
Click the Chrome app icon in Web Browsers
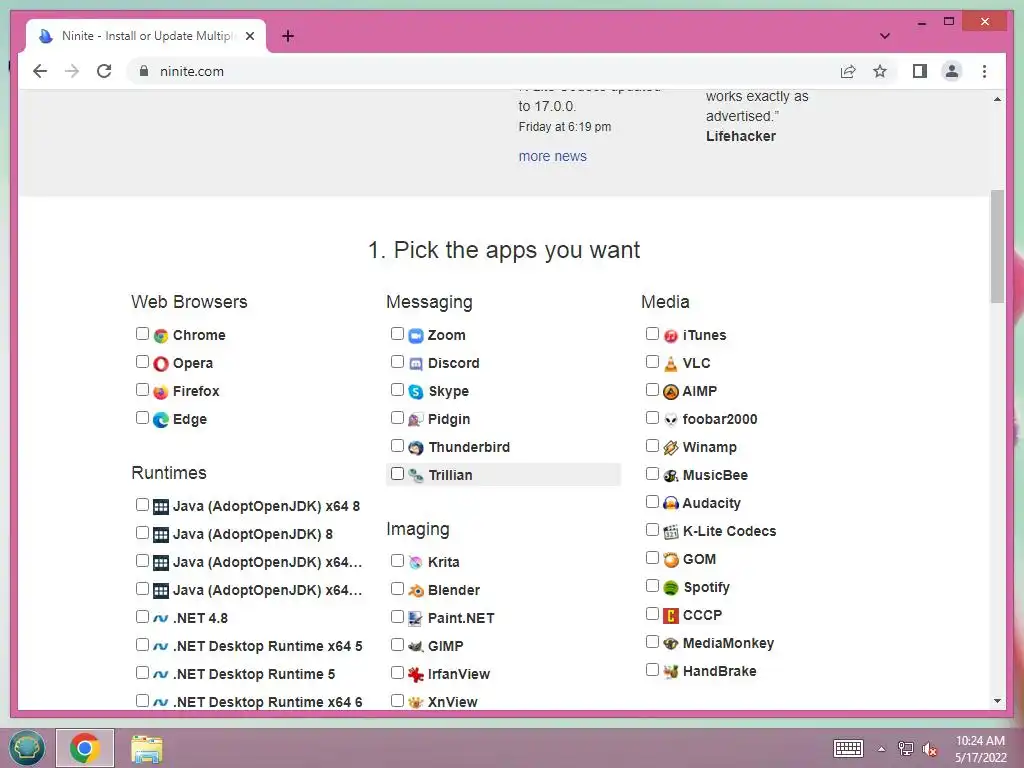click(x=161, y=336)
